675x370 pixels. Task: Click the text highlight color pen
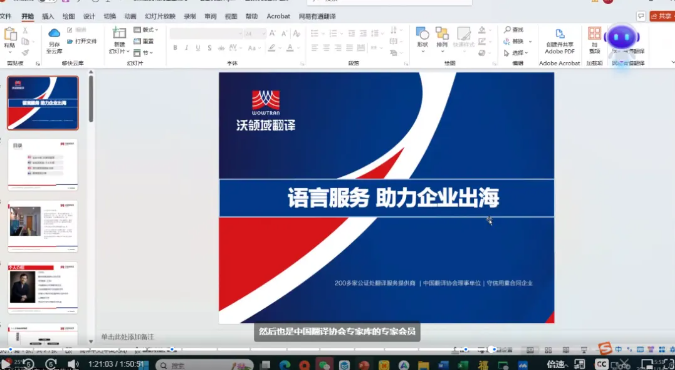pos(272,48)
